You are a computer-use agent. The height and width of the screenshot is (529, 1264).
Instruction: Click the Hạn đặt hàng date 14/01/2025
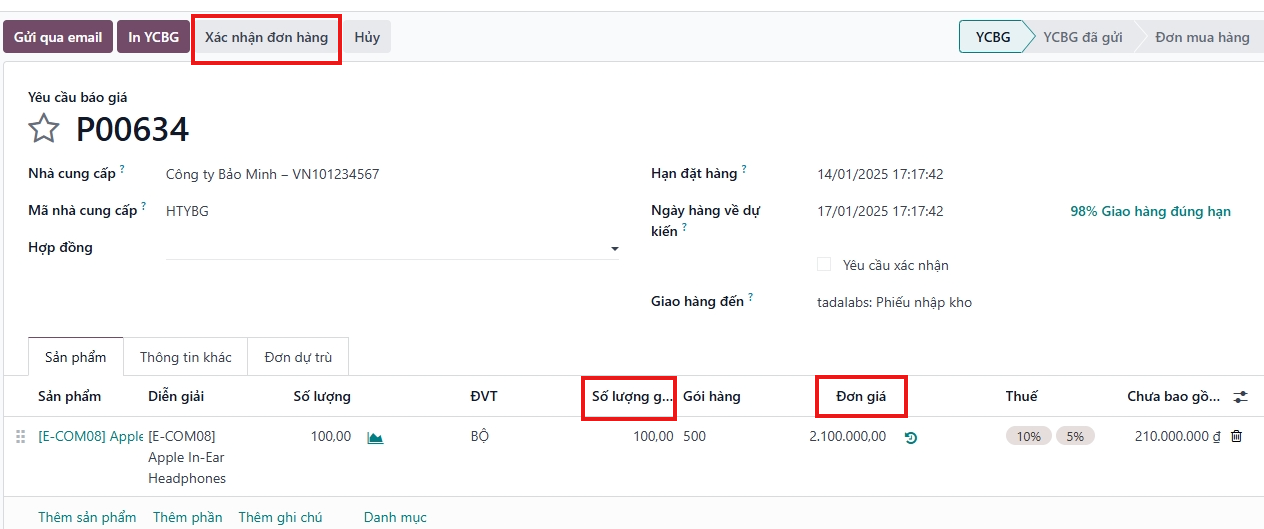[880, 174]
